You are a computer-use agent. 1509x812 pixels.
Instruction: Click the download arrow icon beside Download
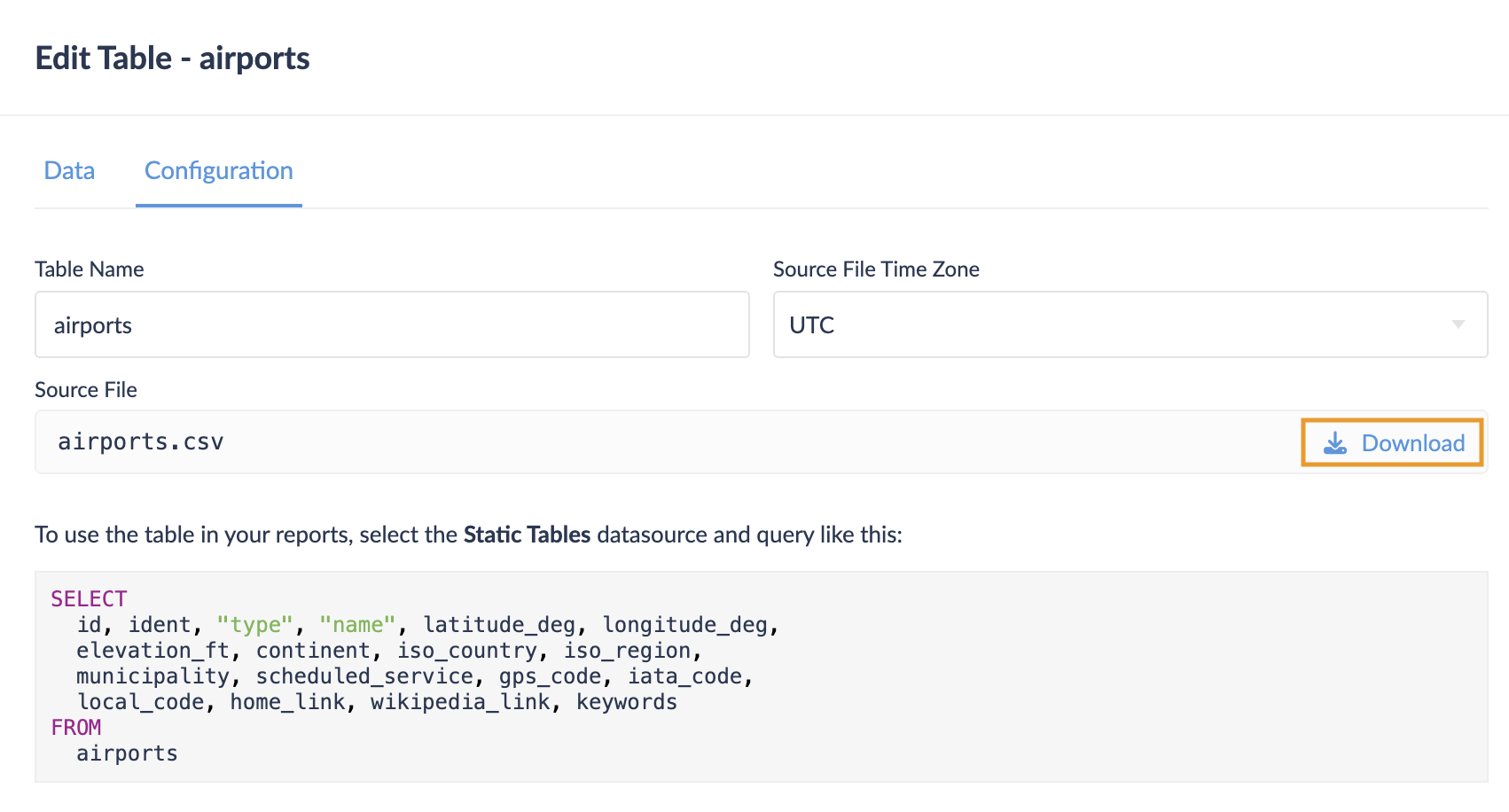(1334, 443)
